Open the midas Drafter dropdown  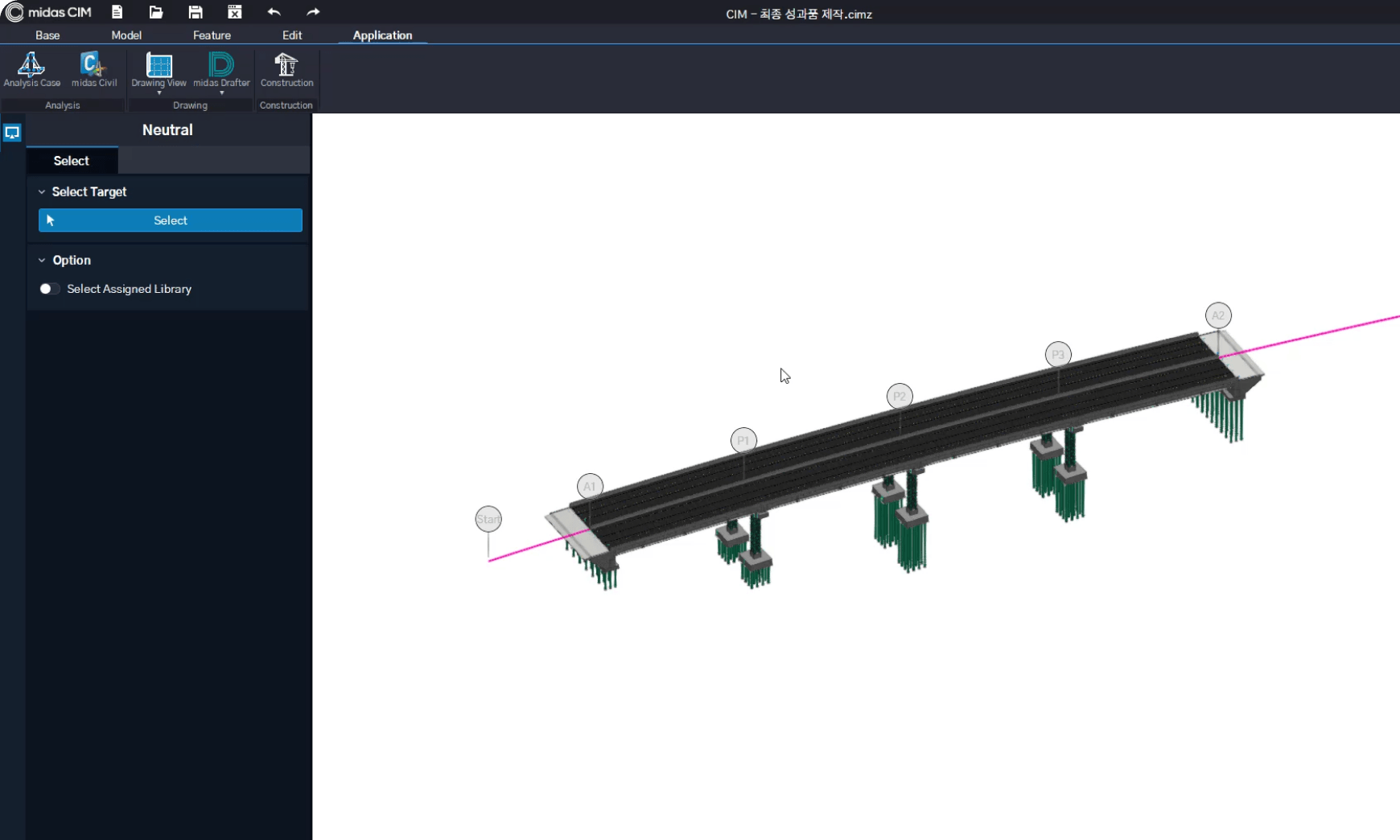[221, 93]
